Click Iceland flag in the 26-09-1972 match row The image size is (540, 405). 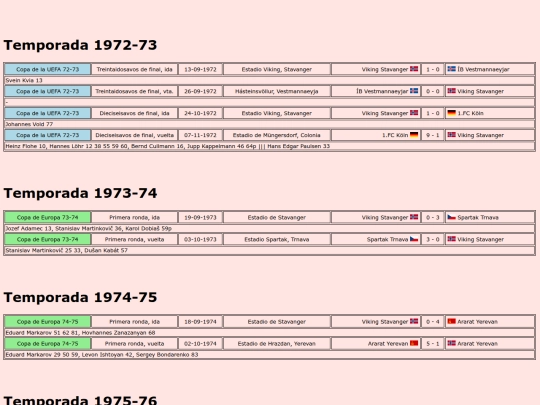tap(414, 91)
